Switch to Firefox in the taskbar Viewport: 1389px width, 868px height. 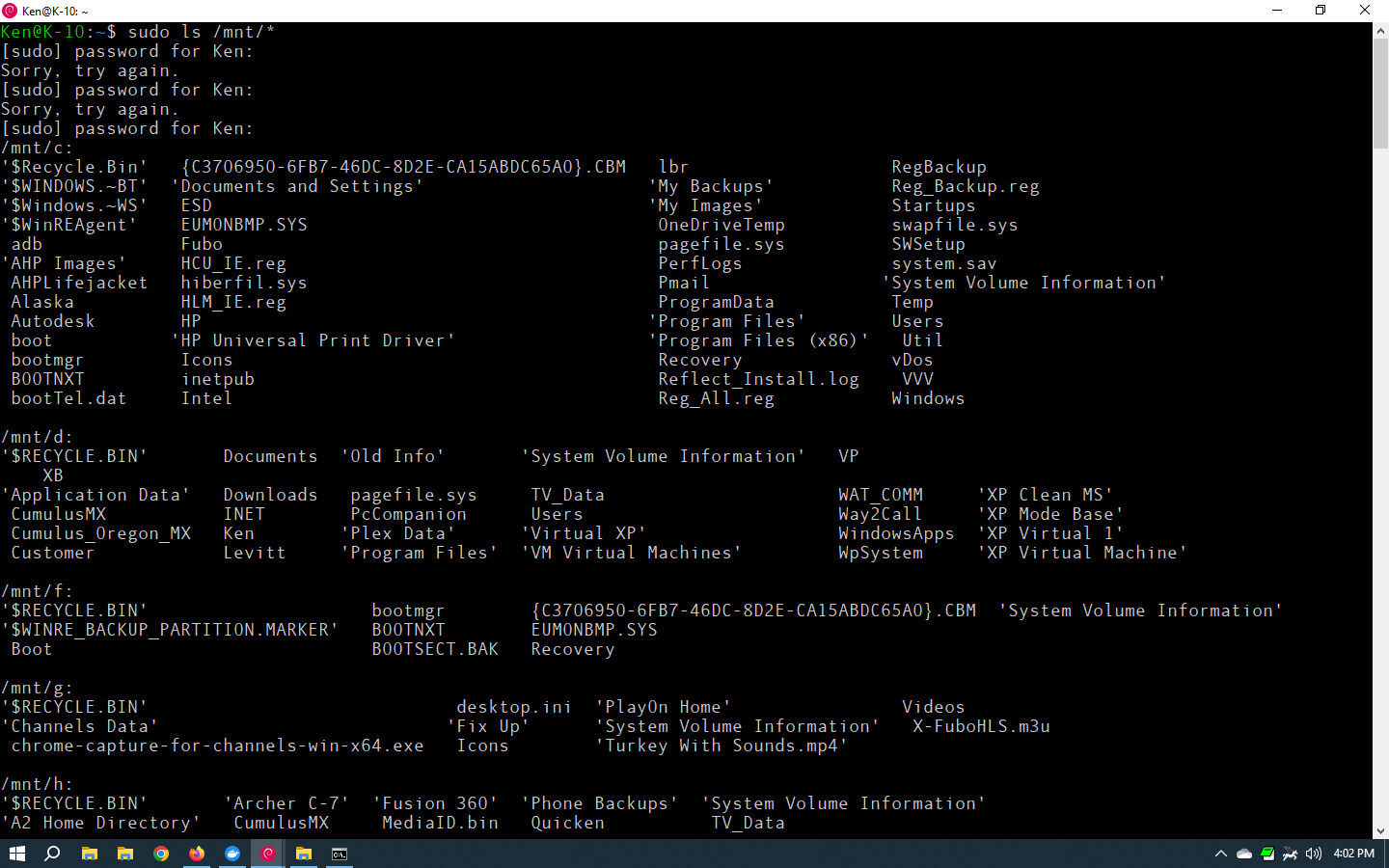pyautogui.click(x=197, y=854)
